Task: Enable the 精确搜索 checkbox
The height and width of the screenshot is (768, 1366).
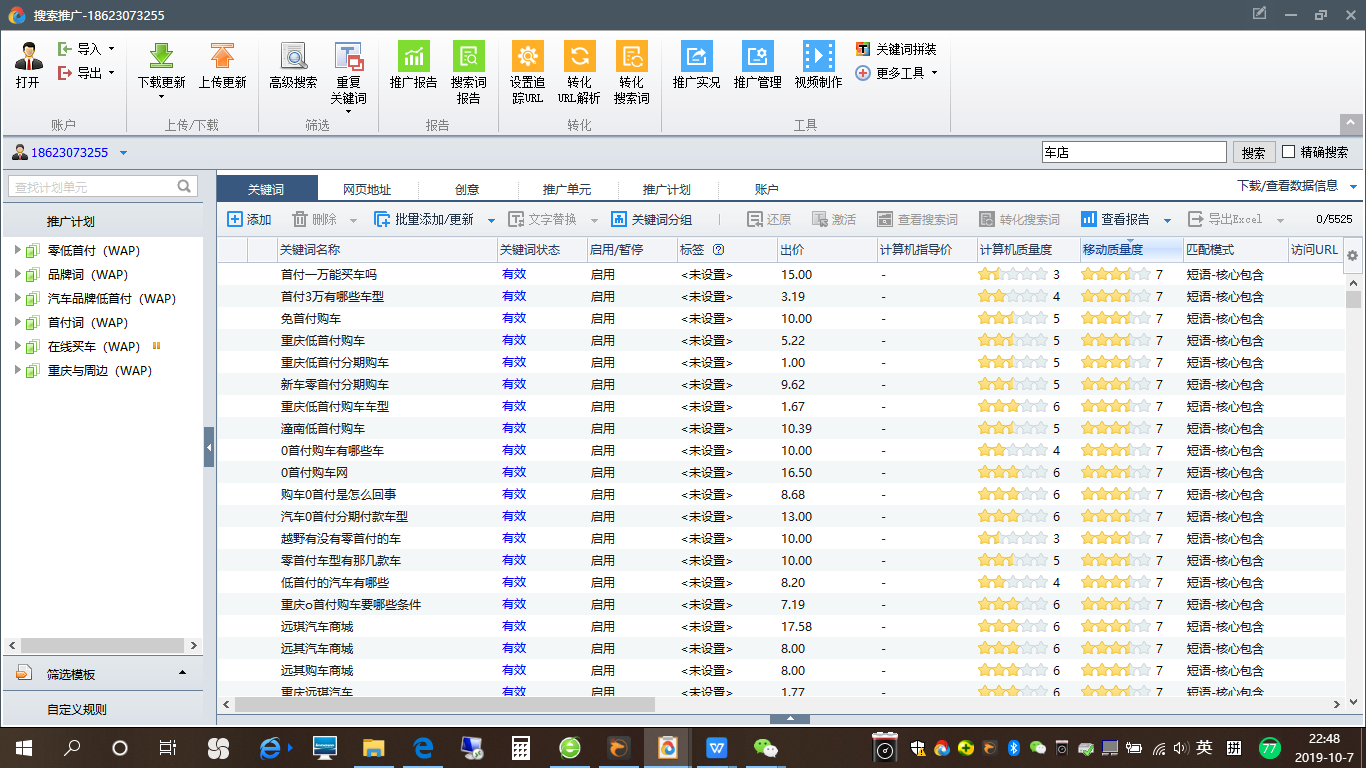Action: [1289, 152]
